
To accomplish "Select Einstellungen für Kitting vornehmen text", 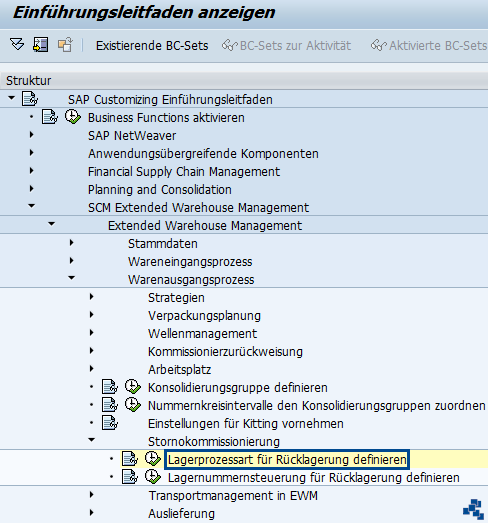I will [246, 424].
